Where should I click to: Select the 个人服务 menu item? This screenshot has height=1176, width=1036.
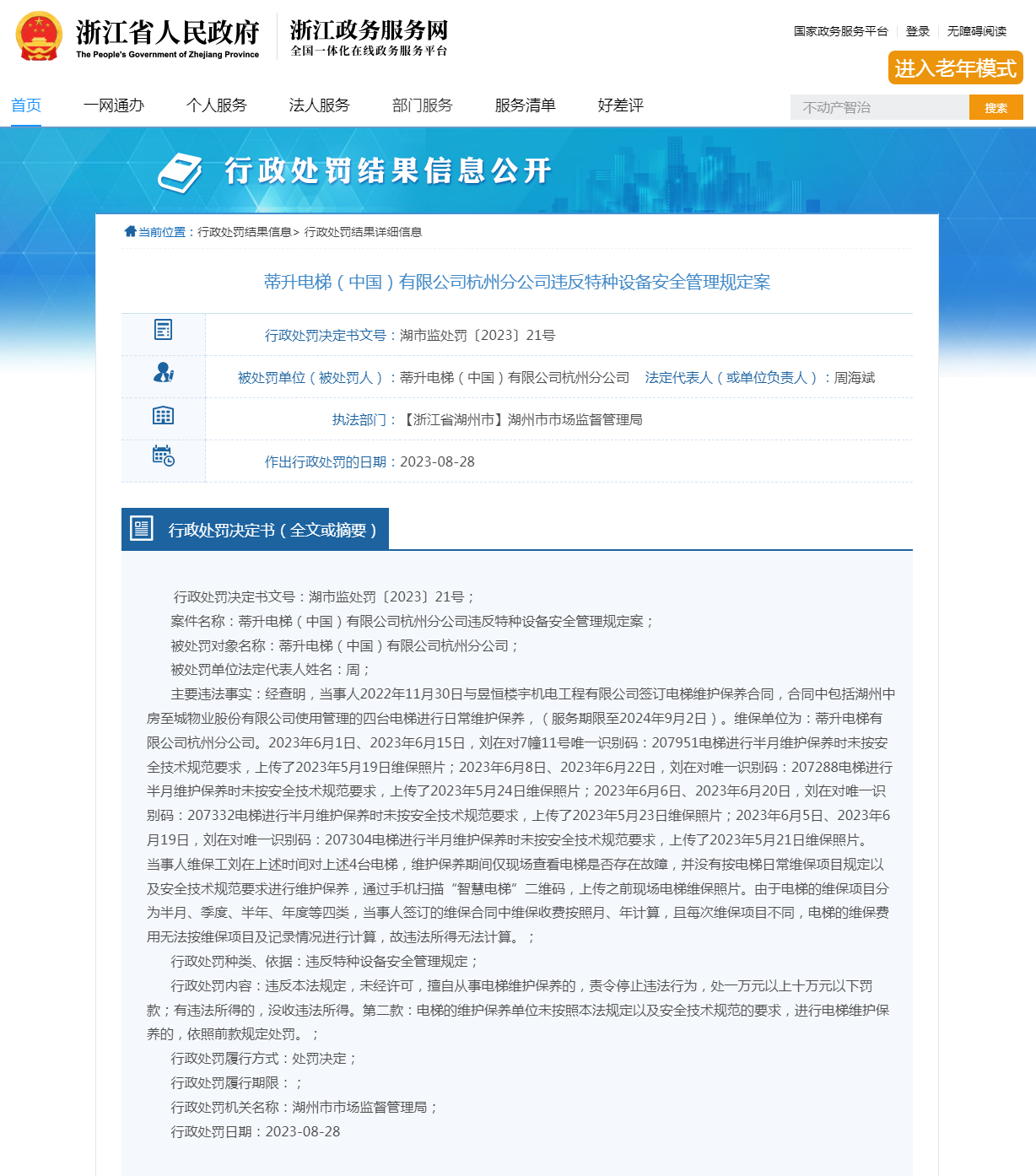[217, 105]
